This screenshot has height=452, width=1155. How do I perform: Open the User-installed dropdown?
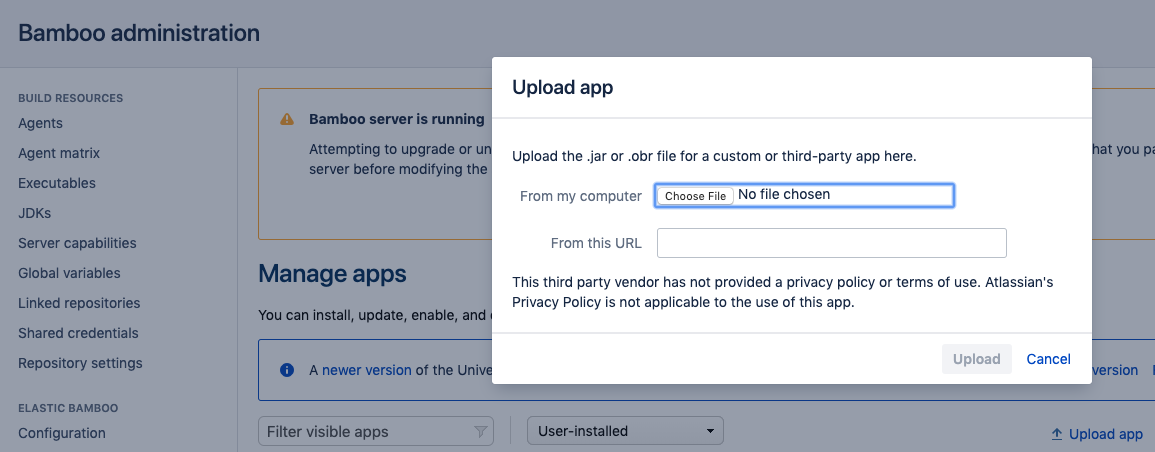[625, 431]
